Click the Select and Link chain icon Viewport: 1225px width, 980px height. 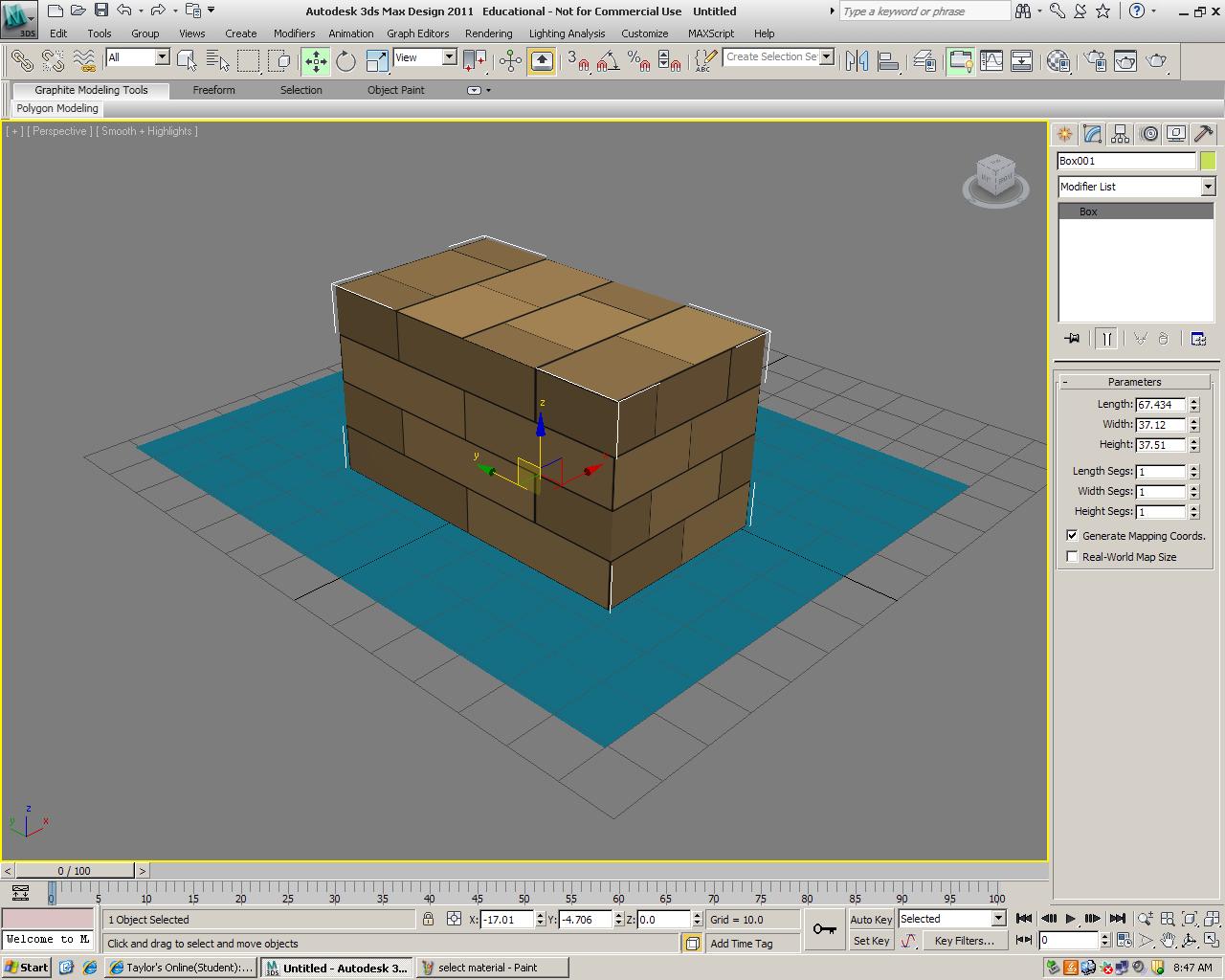[x=21, y=61]
